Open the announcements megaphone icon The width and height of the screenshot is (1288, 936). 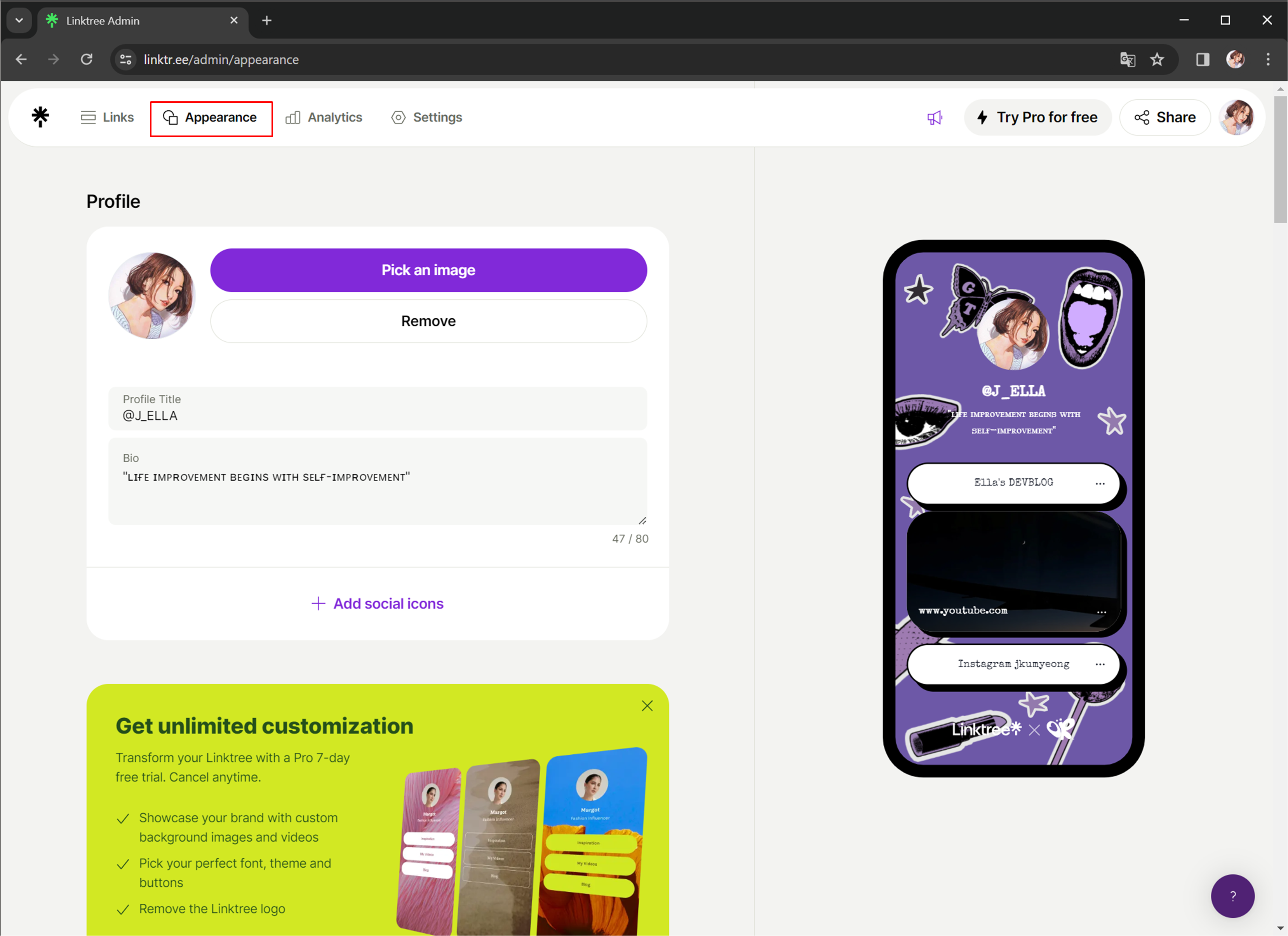coord(934,118)
